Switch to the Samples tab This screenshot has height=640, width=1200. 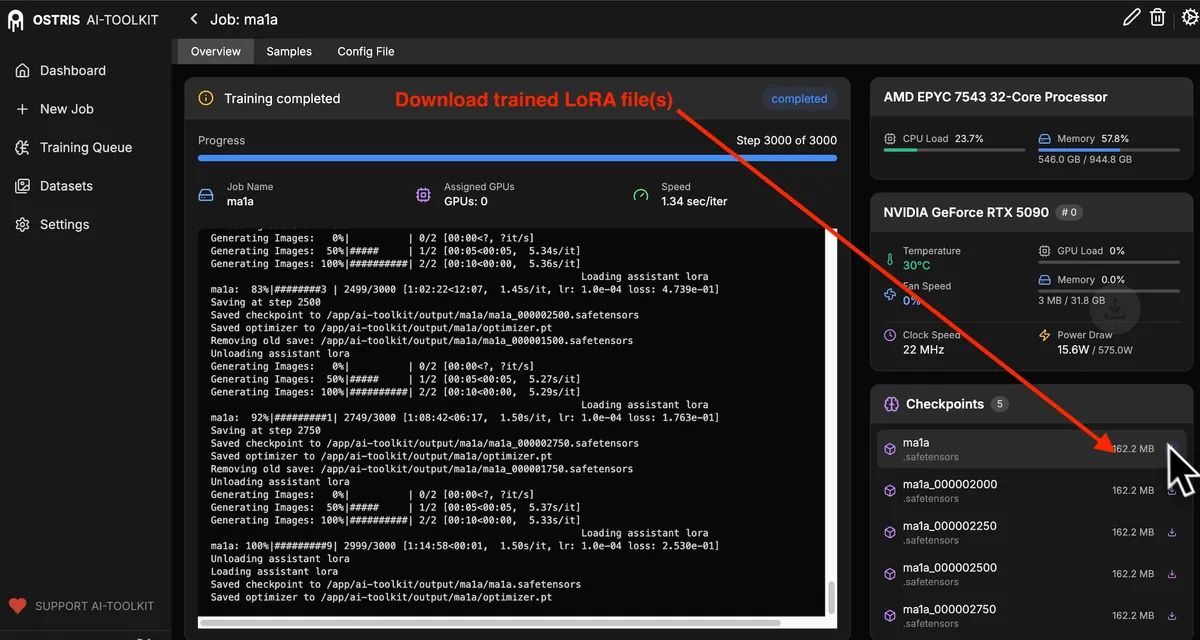point(289,51)
